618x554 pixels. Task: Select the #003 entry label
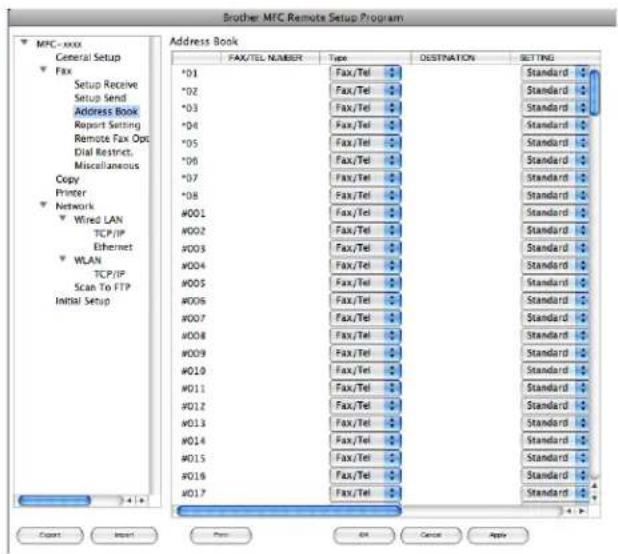coord(194,248)
